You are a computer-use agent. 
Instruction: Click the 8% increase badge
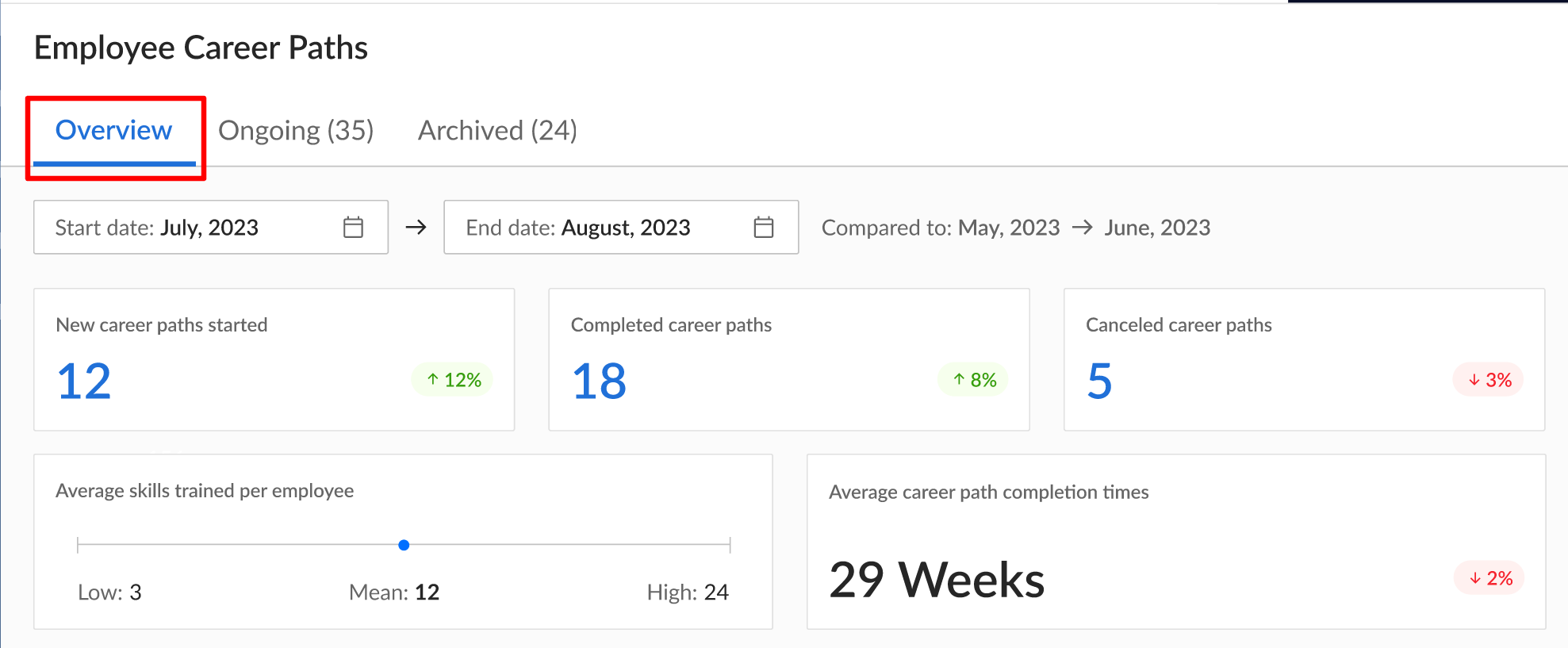(x=973, y=380)
